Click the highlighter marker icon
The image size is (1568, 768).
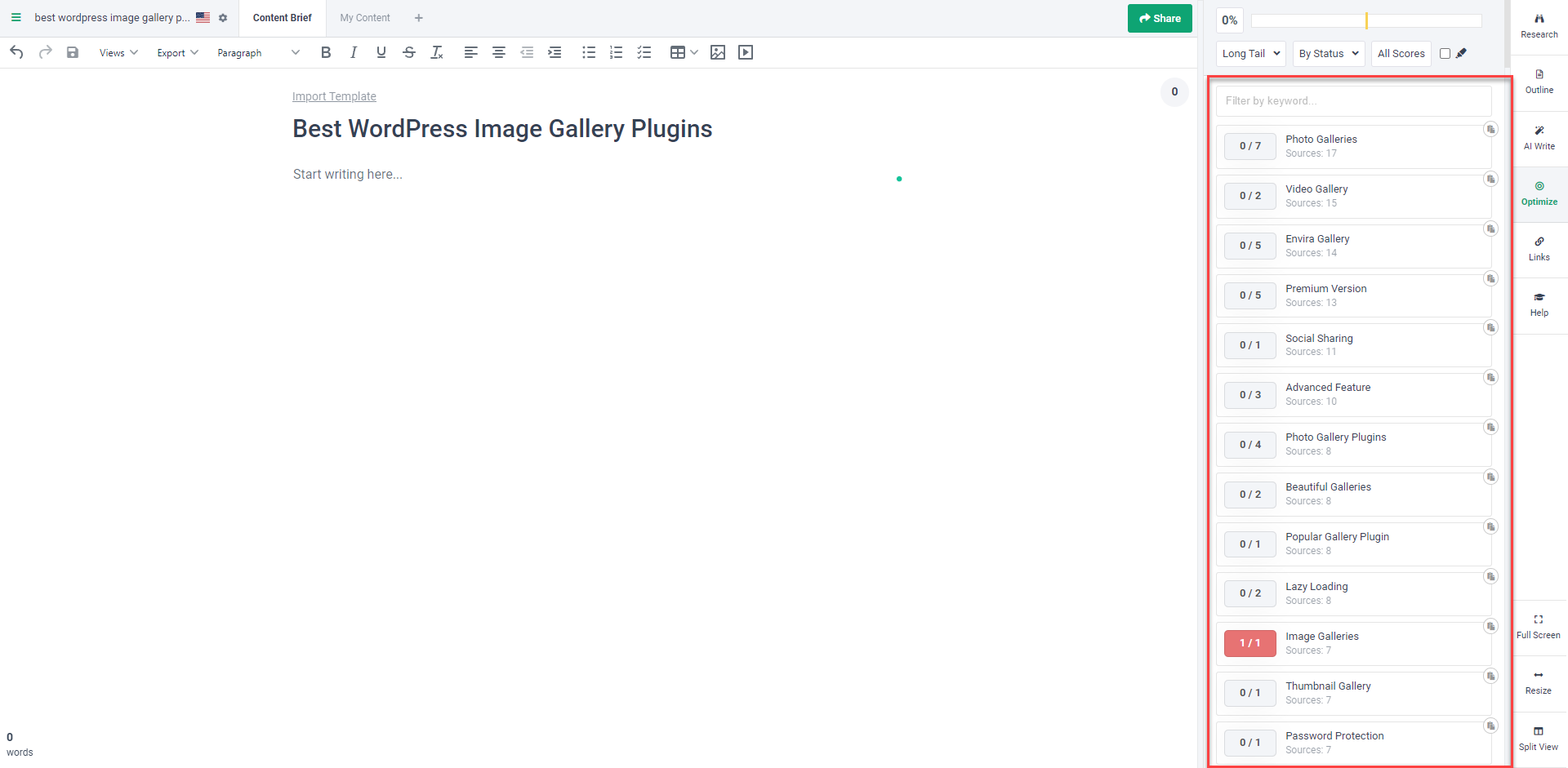pos(1461,53)
